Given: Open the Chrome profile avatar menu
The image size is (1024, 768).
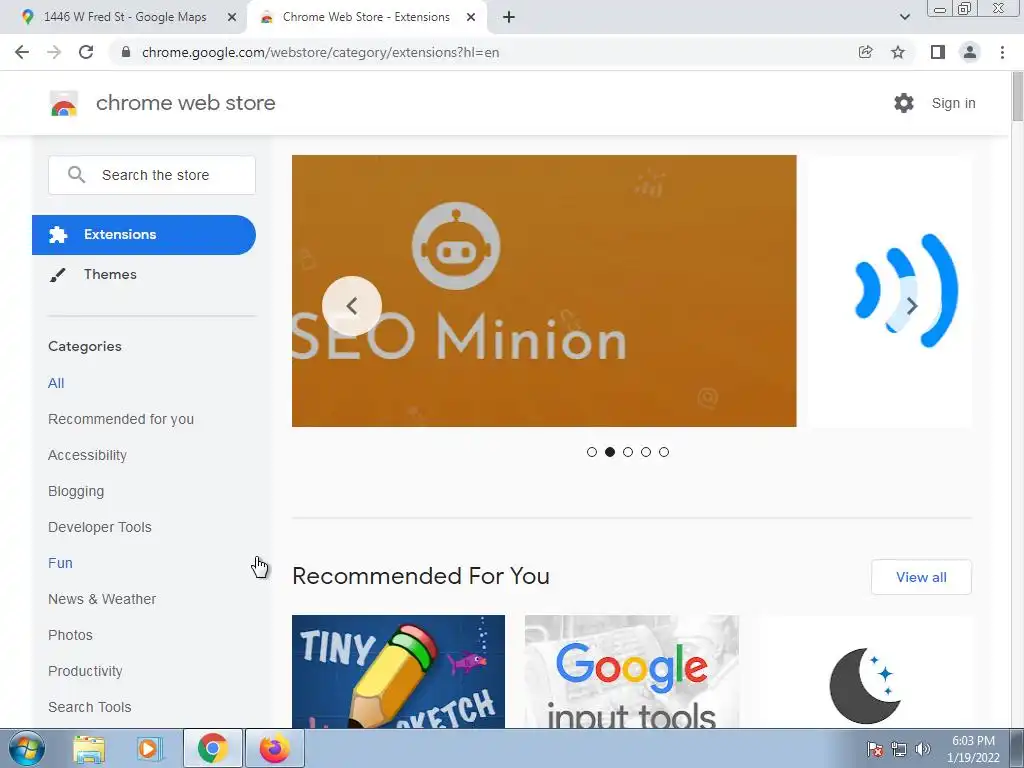Looking at the screenshot, I should pos(970,52).
